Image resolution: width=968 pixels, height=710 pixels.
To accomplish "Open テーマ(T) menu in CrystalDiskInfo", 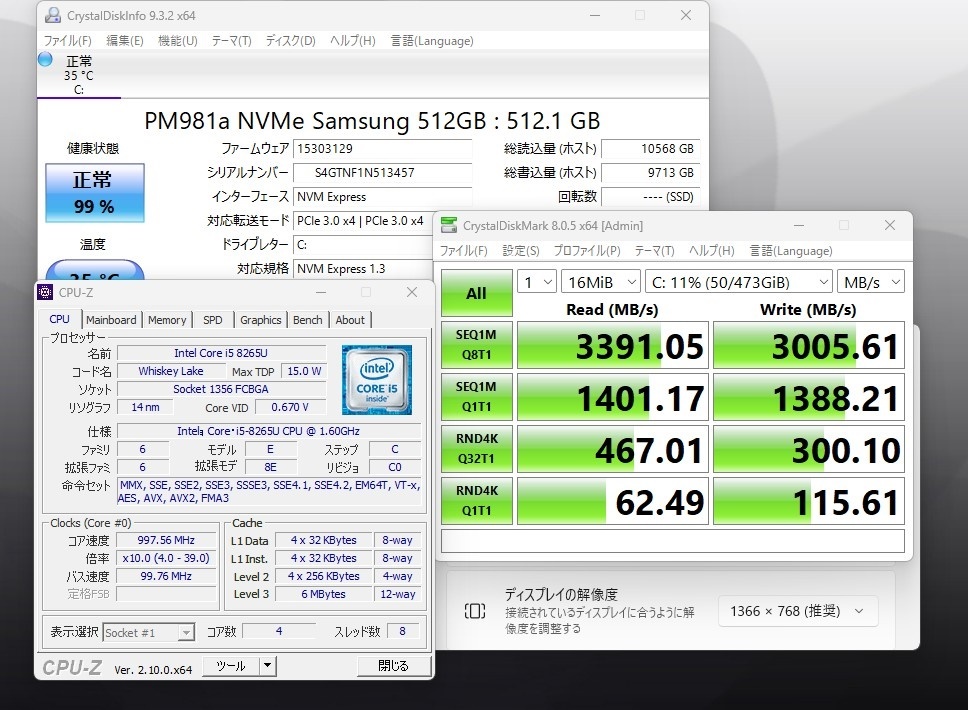I will coord(232,41).
